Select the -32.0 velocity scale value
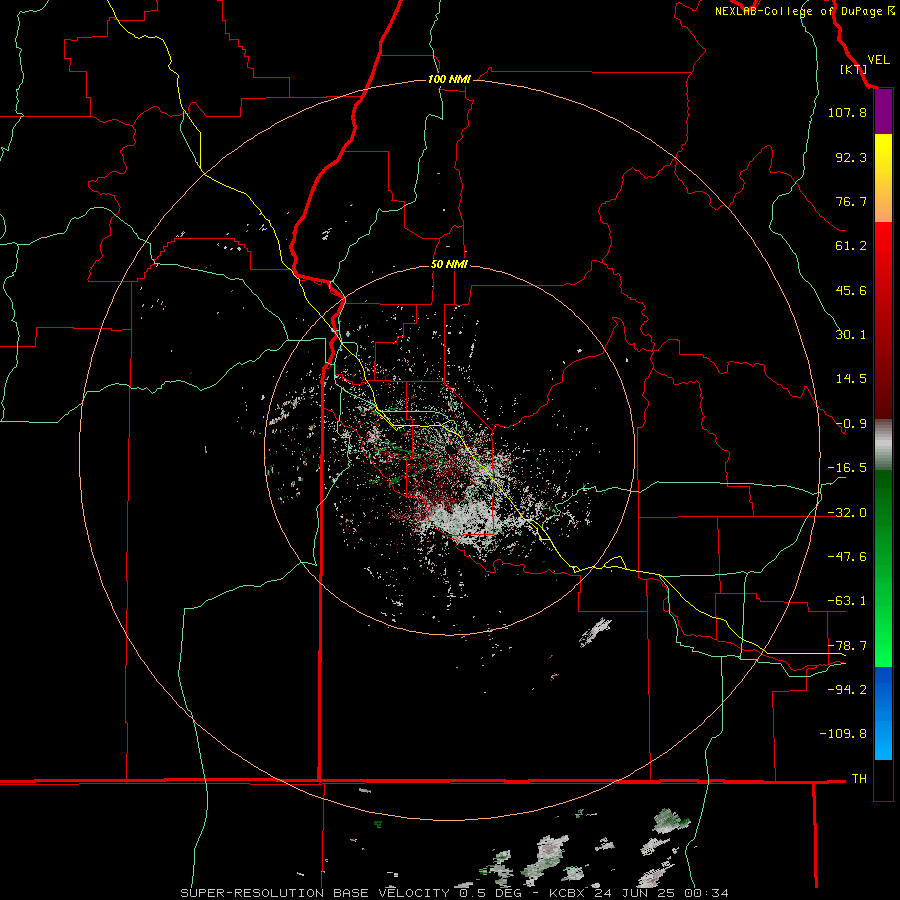Screen dimensions: 900x900 click(847, 513)
